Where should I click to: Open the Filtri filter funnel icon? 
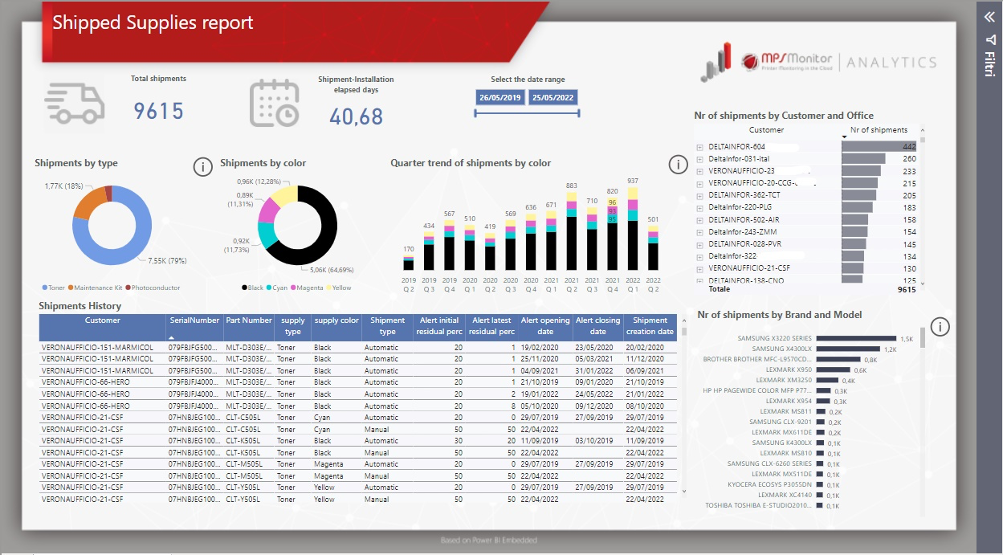tap(990, 41)
